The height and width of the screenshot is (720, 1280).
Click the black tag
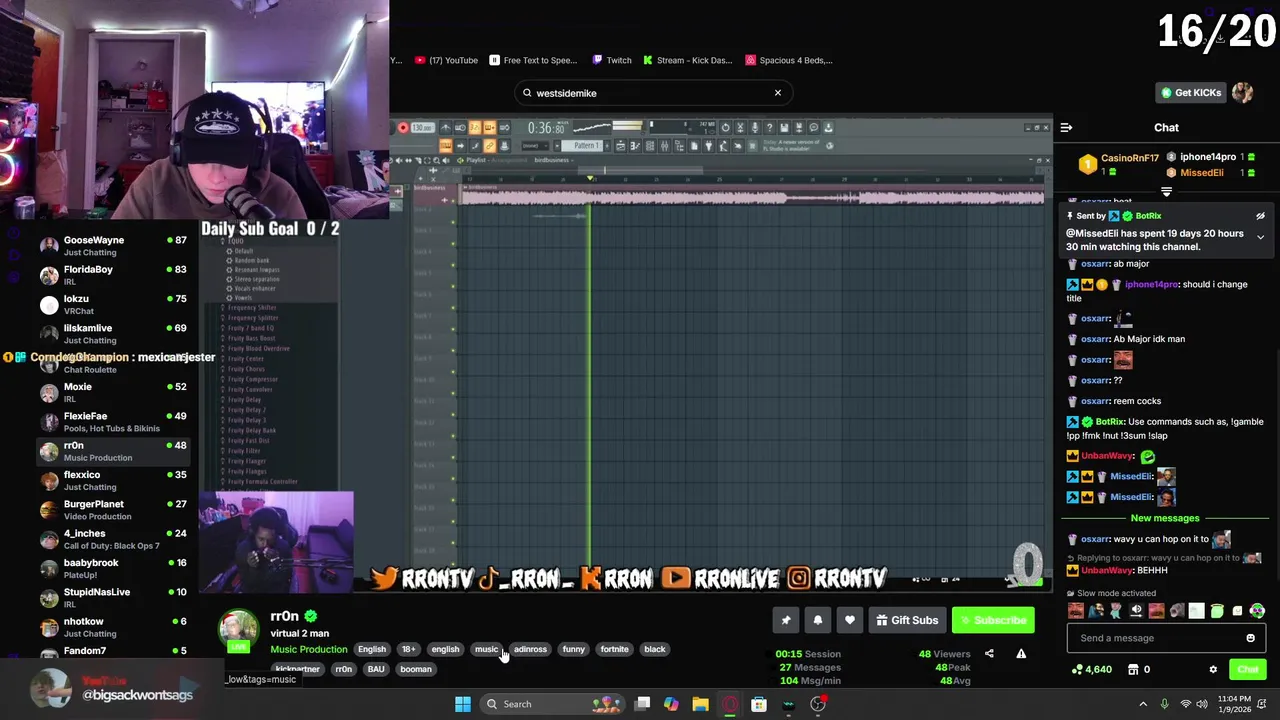click(x=655, y=649)
